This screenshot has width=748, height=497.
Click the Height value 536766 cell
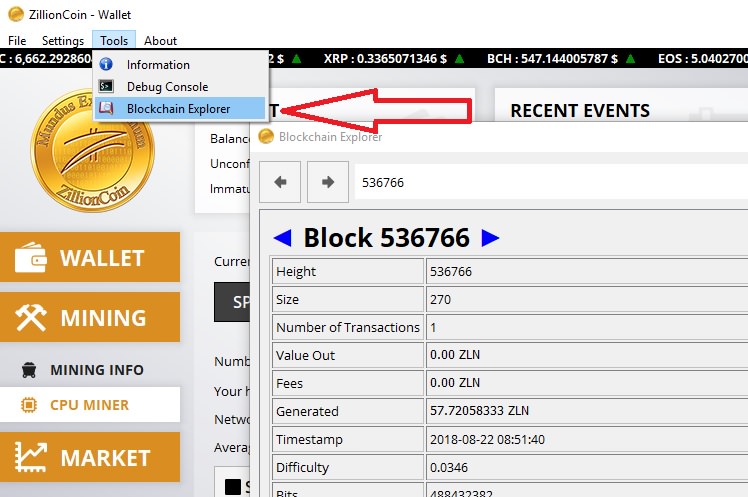point(587,271)
